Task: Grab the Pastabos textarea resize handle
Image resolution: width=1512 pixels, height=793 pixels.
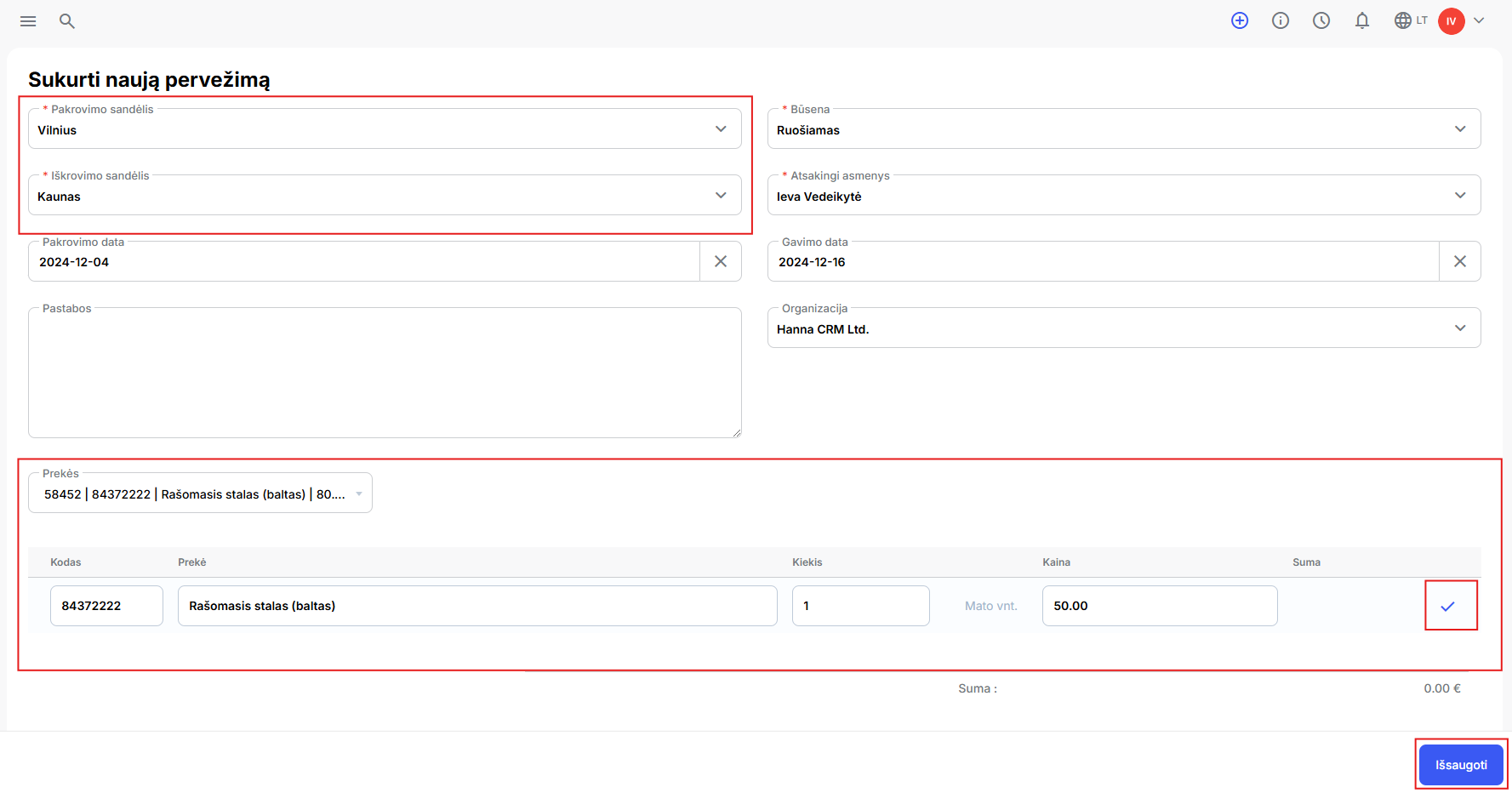Action: click(x=737, y=433)
